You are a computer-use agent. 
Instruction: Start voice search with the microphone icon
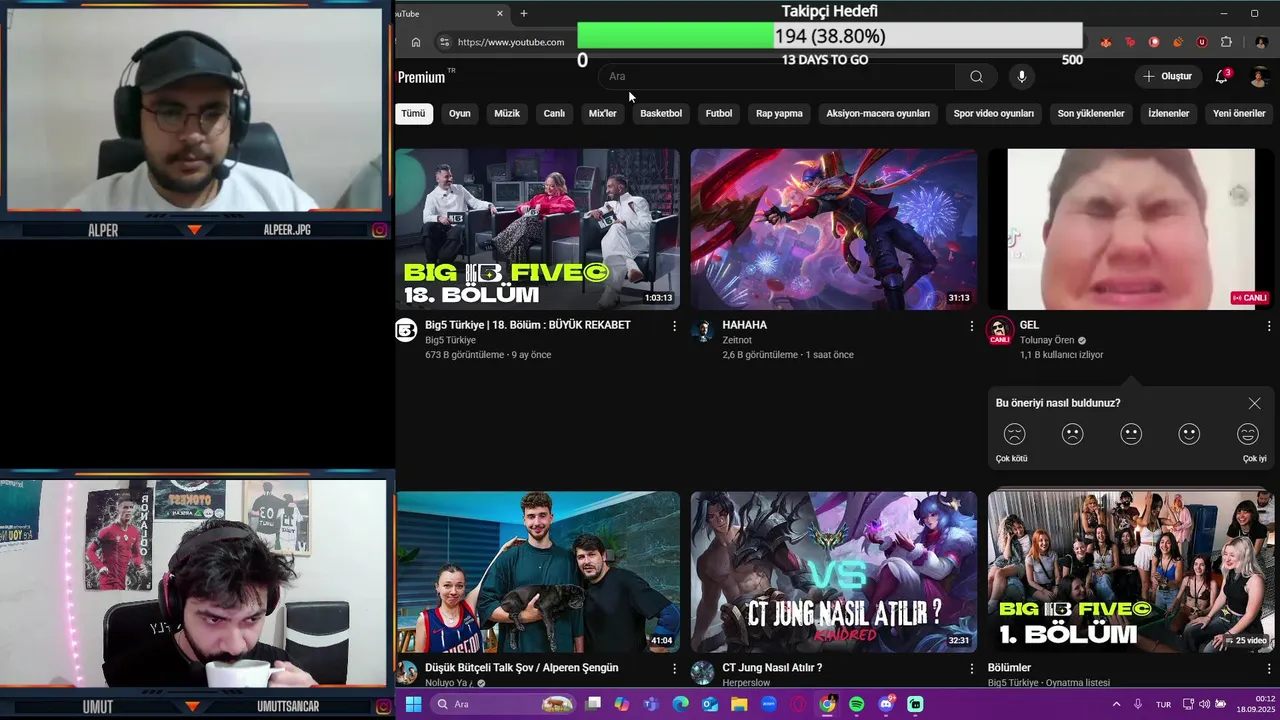point(1021,77)
